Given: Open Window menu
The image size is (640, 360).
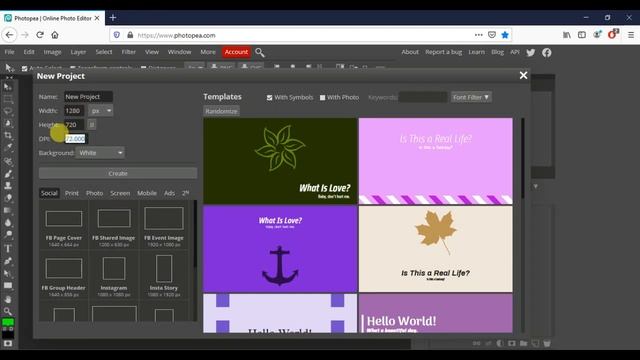Looking at the screenshot, I should pos(180,52).
